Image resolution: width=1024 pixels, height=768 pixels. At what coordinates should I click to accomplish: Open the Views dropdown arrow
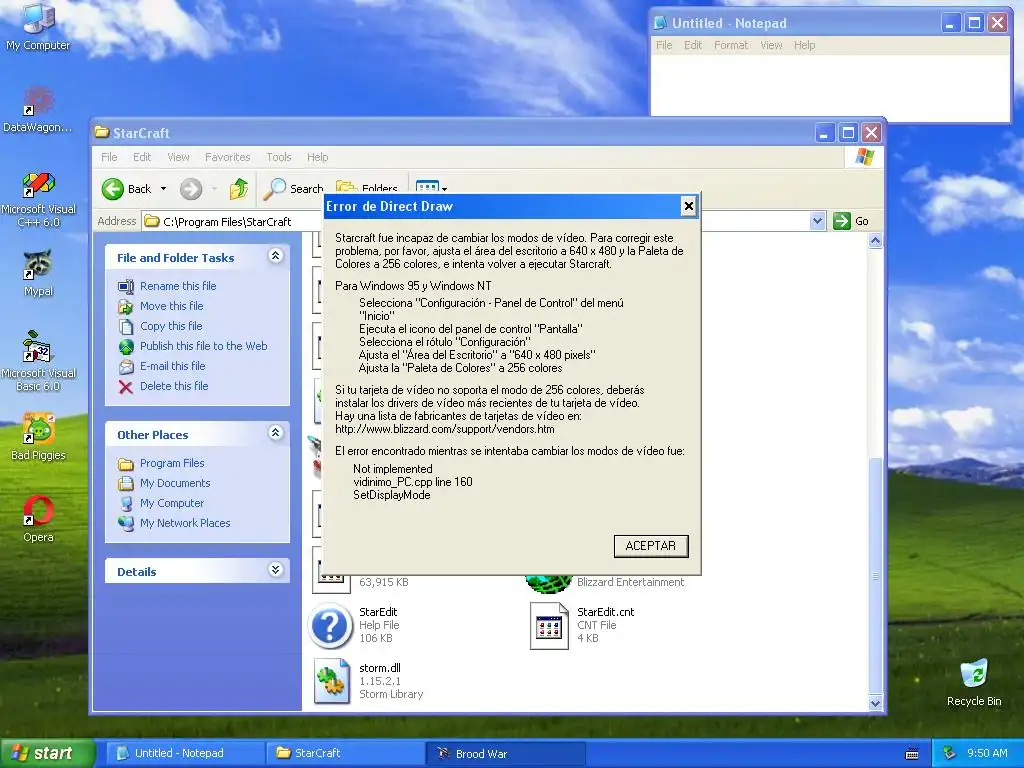(x=444, y=189)
